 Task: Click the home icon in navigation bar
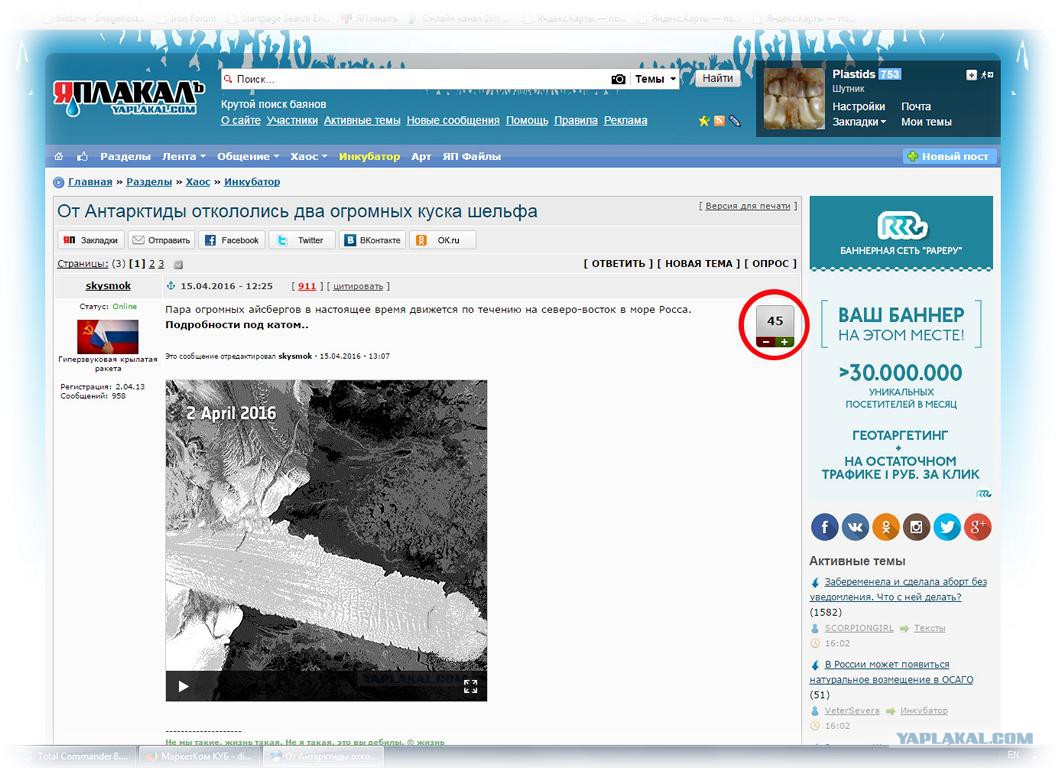pyautogui.click(x=59, y=157)
